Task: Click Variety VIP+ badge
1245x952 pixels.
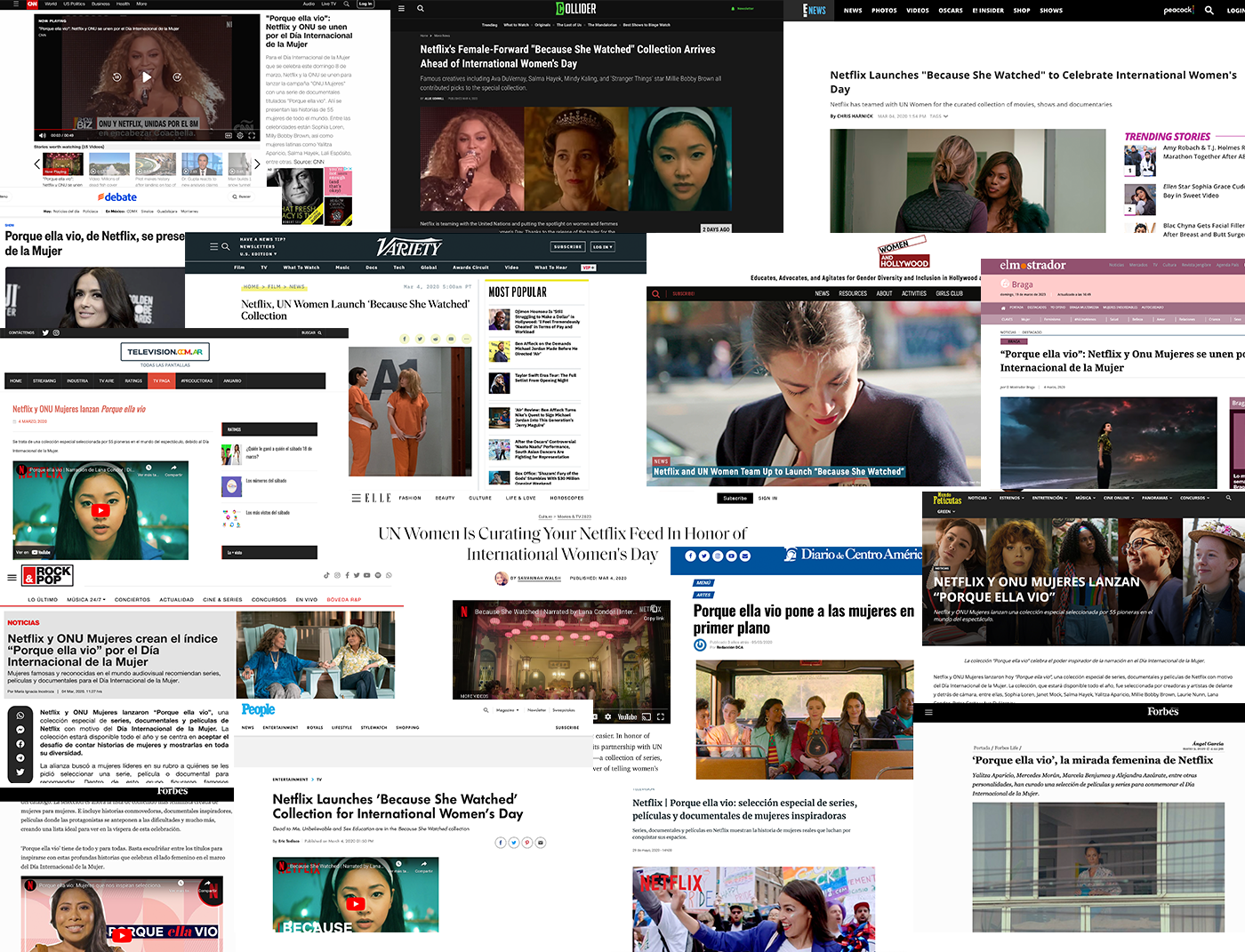Action: (x=589, y=268)
